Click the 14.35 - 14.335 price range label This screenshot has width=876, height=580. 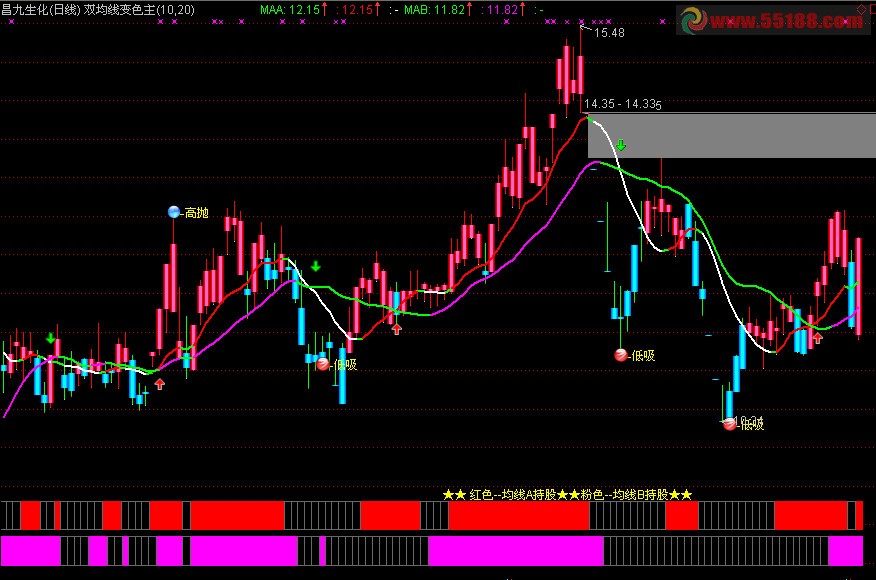coord(622,104)
